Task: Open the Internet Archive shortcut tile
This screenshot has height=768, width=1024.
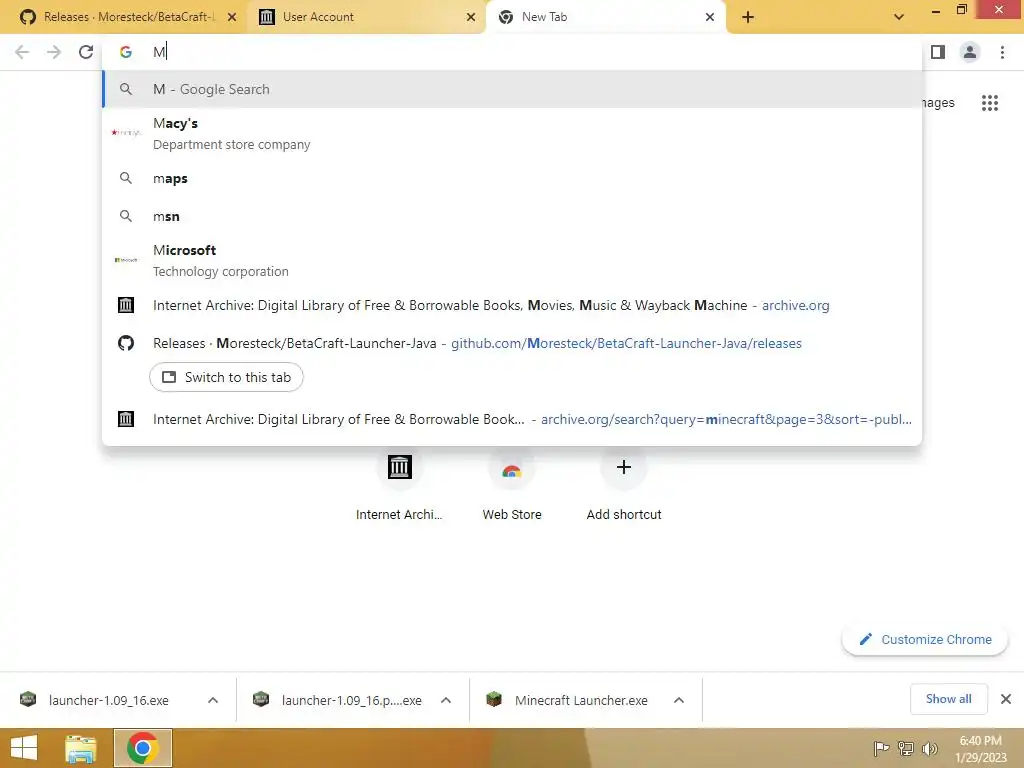Action: [399, 483]
